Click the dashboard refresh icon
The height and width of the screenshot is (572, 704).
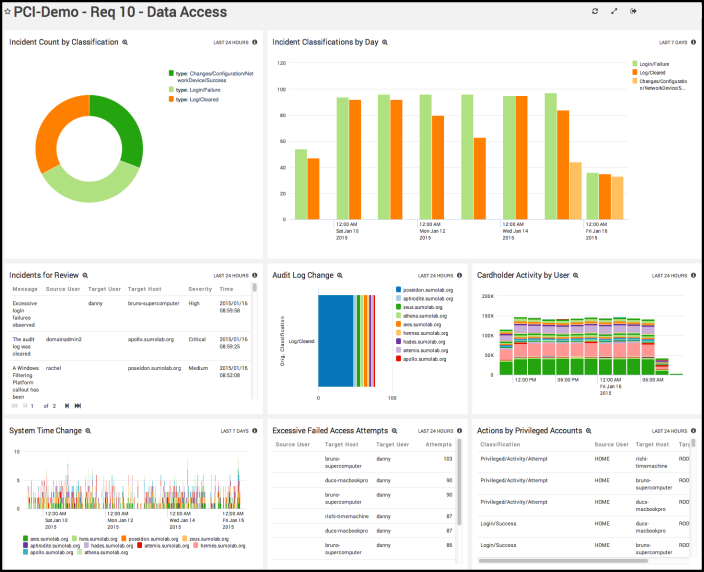tap(595, 11)
